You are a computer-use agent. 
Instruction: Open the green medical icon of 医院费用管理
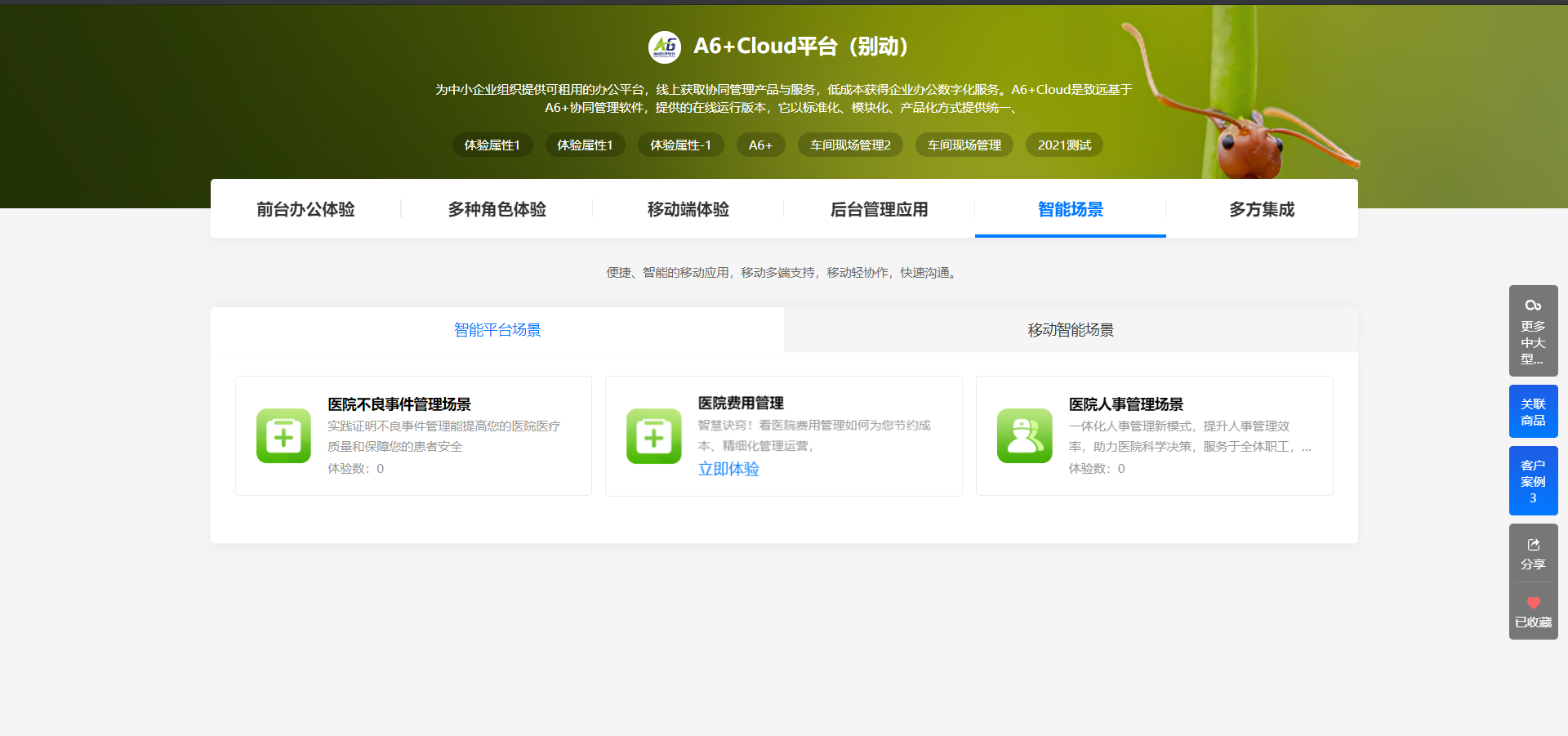click(654, 435)
